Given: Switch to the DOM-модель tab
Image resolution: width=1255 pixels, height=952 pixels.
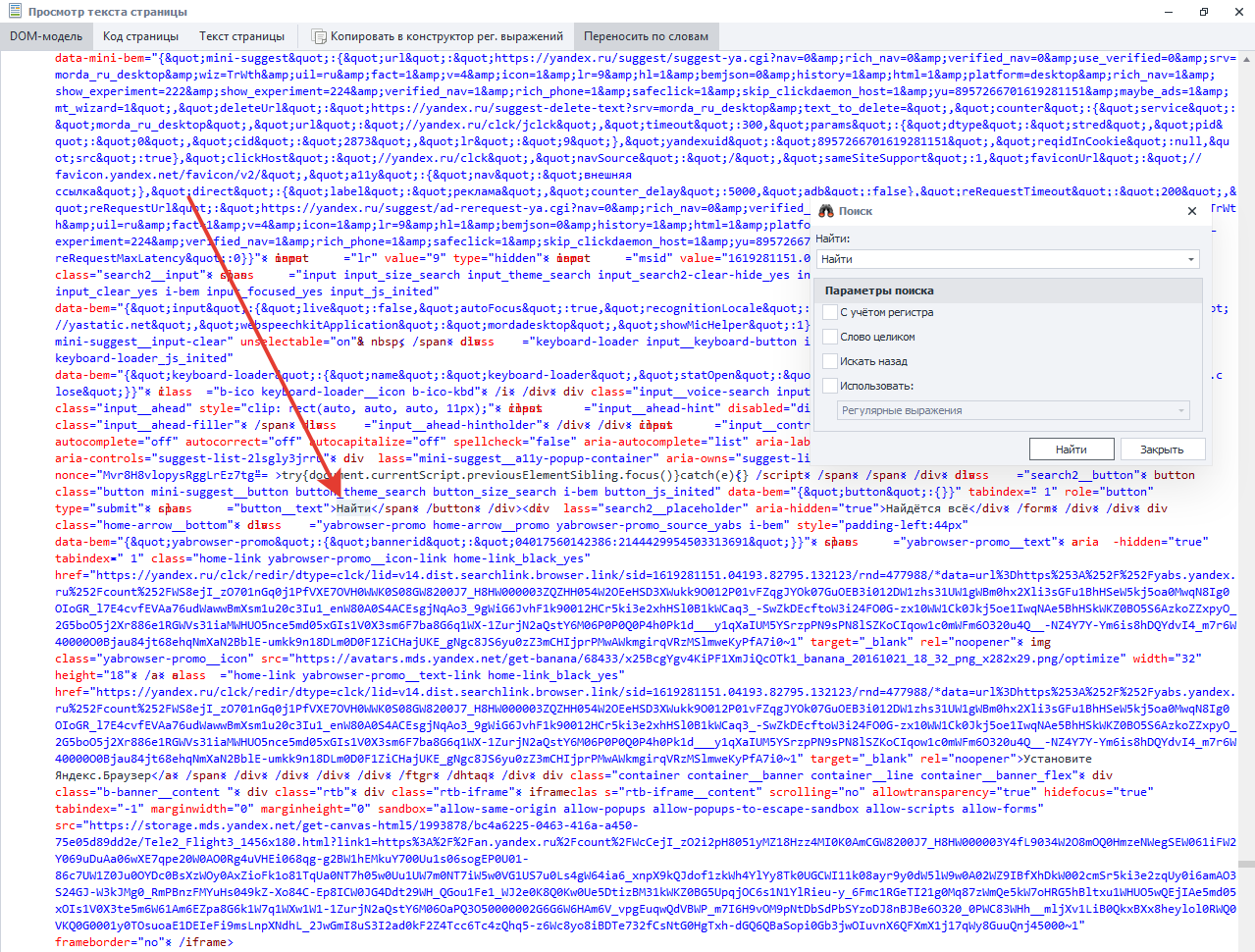Looking at the screenshot, I should (x=46, y=36).
